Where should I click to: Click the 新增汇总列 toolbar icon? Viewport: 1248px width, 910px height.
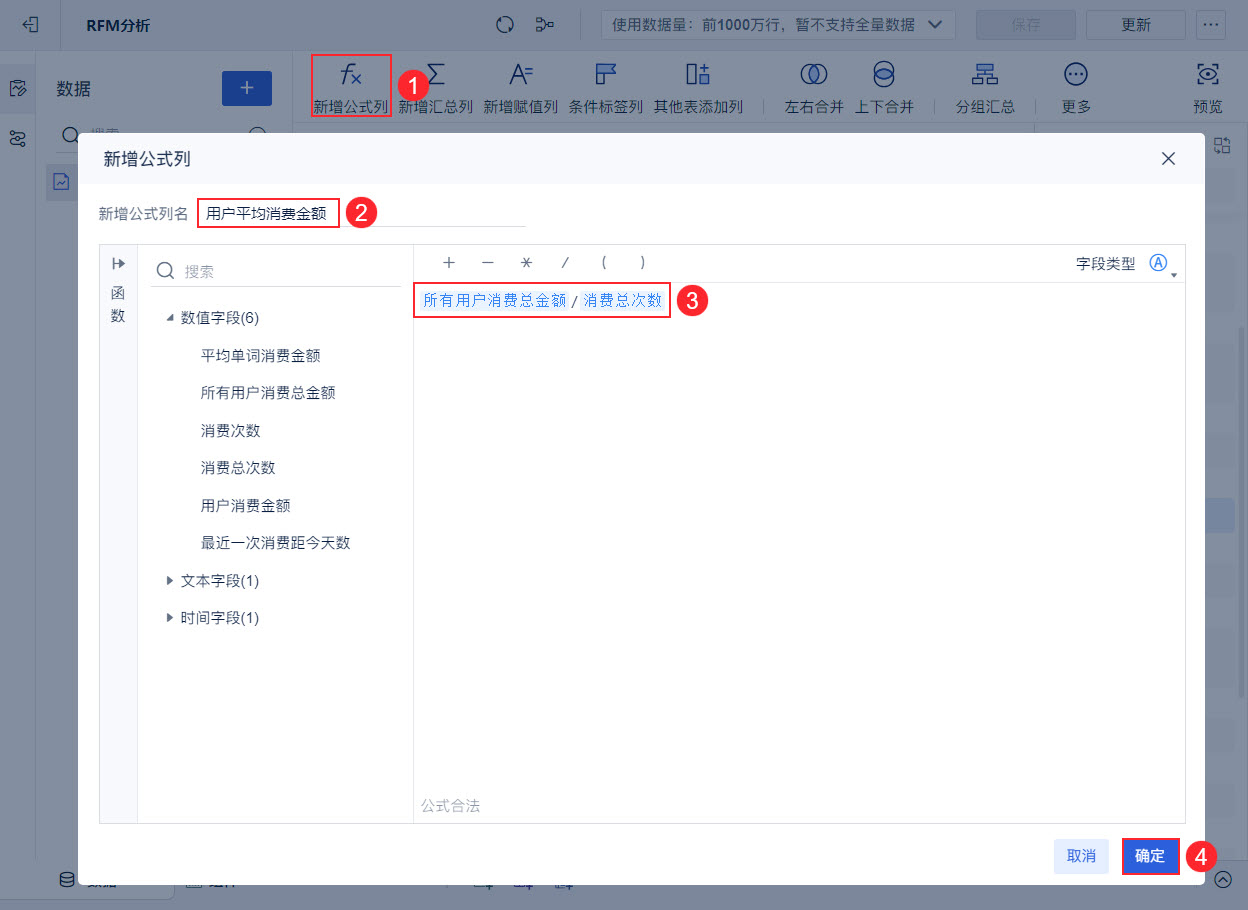pyautogui.click(x=436, y=74)
